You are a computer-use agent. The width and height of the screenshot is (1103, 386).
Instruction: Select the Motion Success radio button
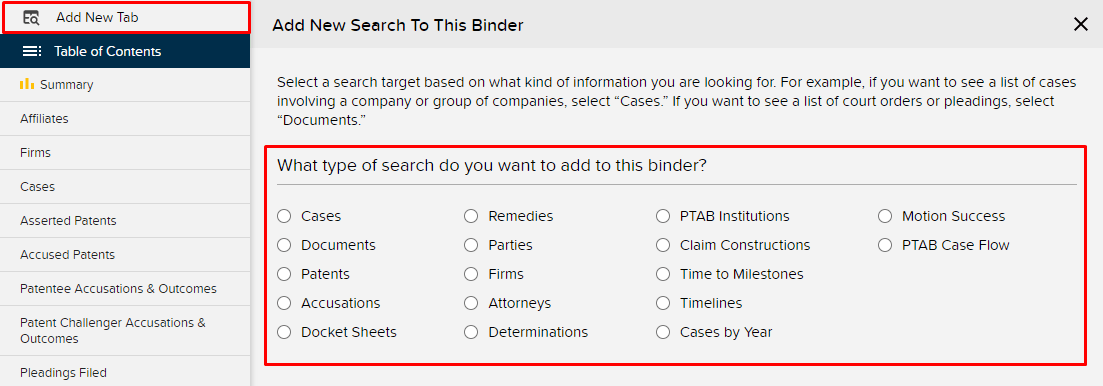[x=885, y=216]
